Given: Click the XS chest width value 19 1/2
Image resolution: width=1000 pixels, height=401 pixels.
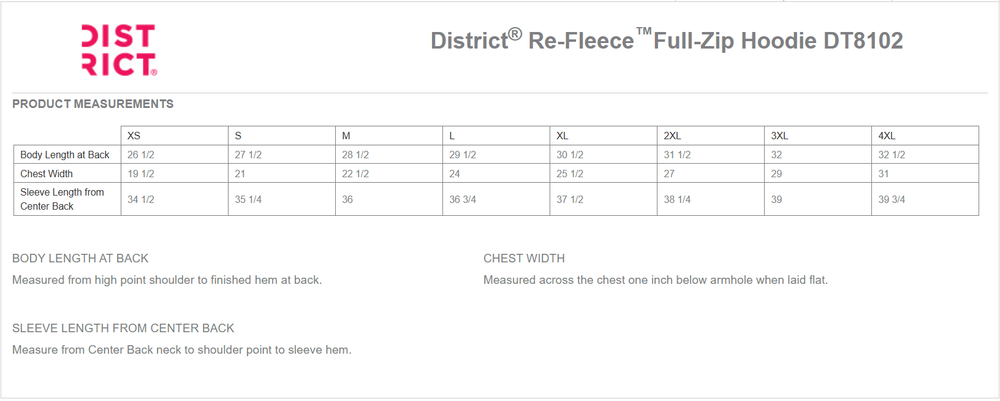Looking at the screenshot, I should [141, 173].
